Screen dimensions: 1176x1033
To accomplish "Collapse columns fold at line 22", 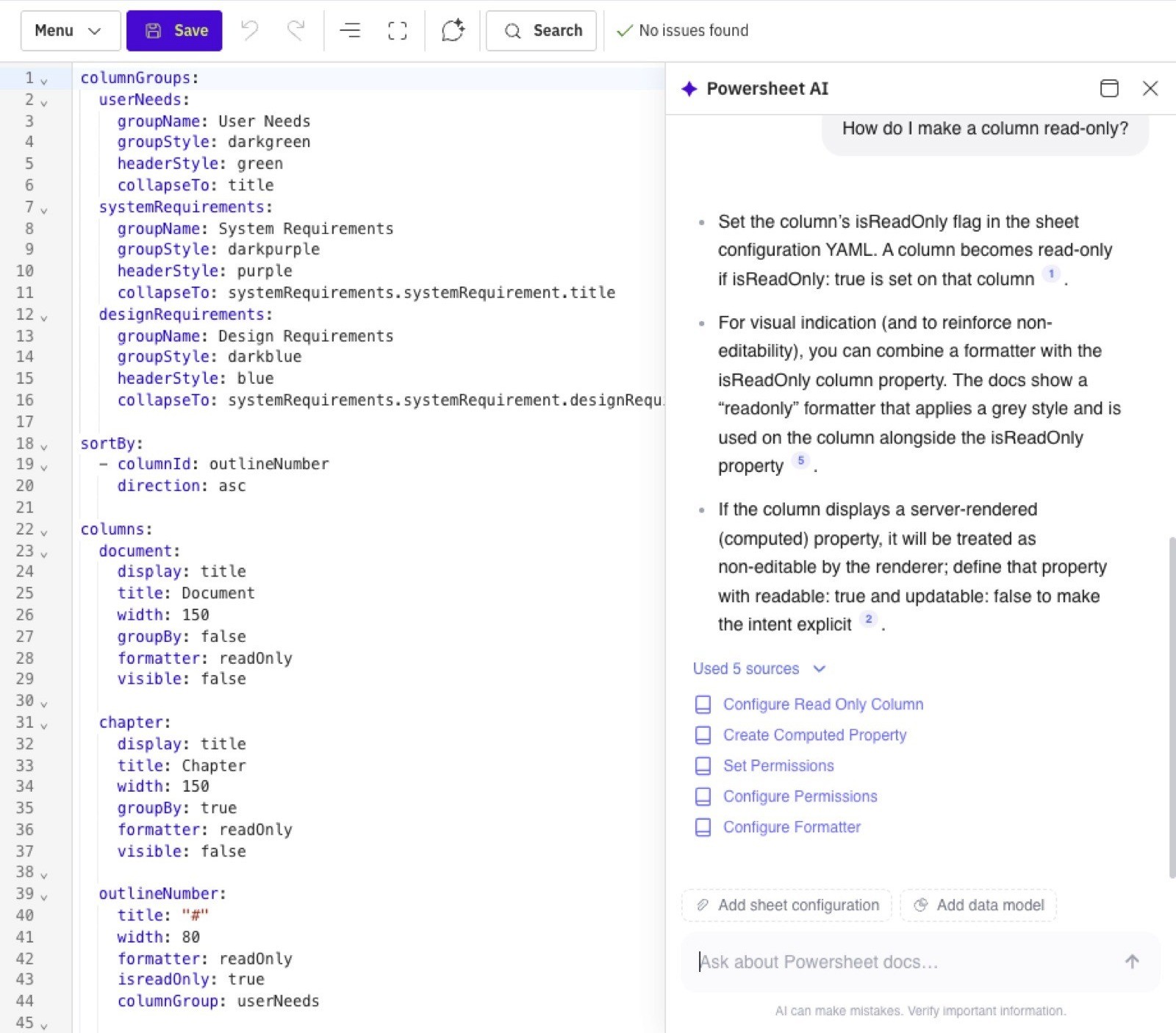I will tap(44, 532).
